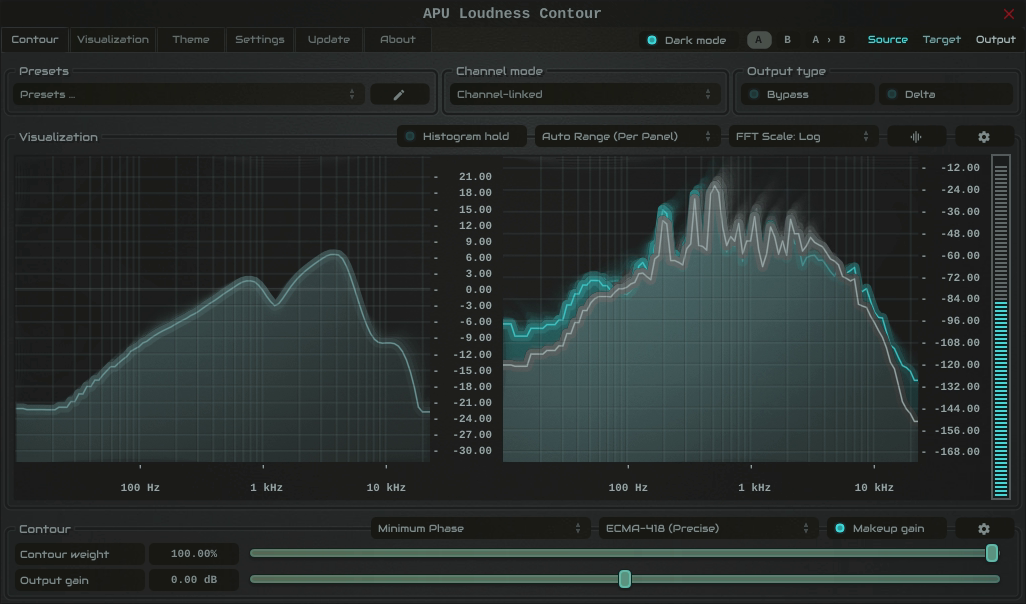Viewport: 1026px width, 604px height.
Task: Click the FFT spectrum graph panel
Action: click(x=710, y=309)
